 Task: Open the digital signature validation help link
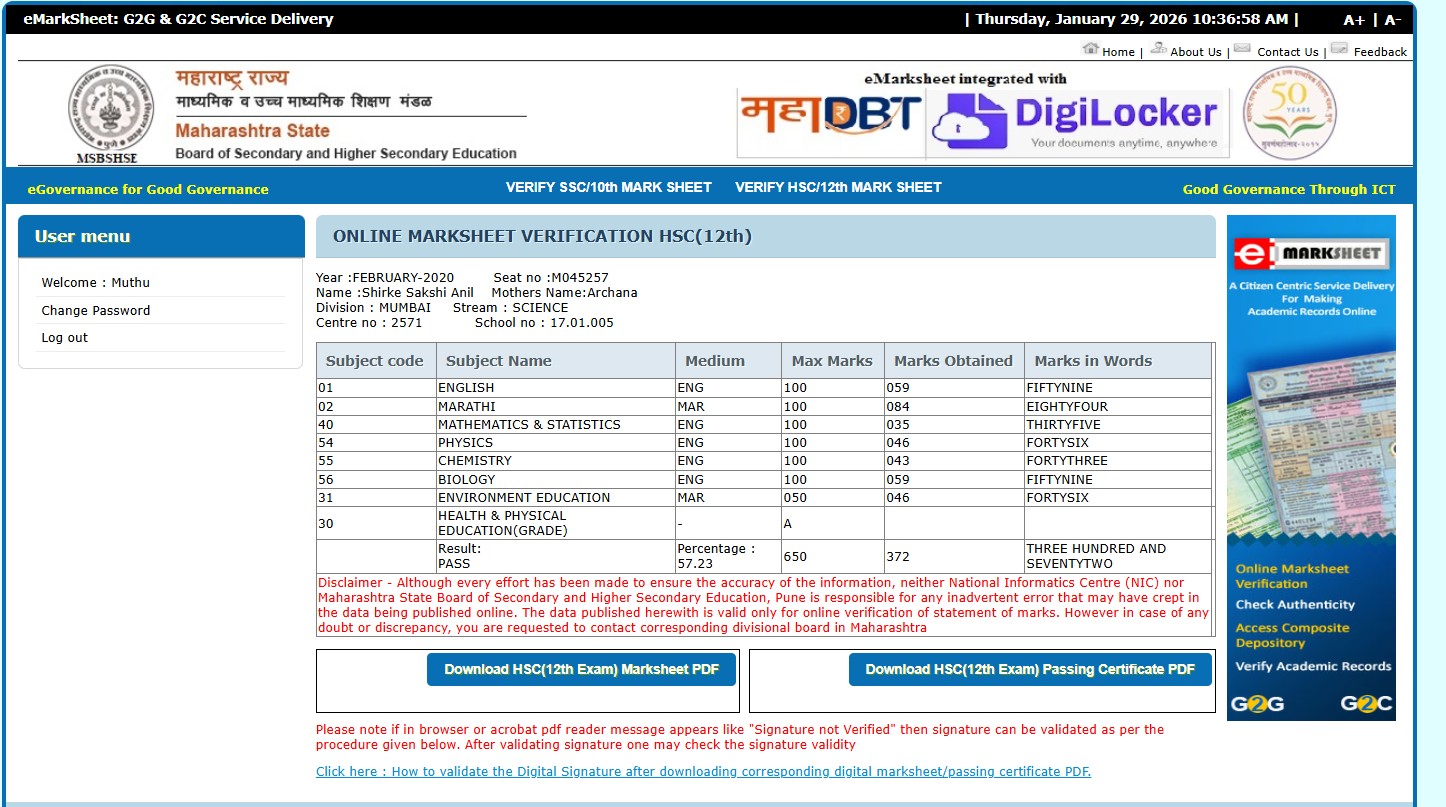(x=703, y=771)
